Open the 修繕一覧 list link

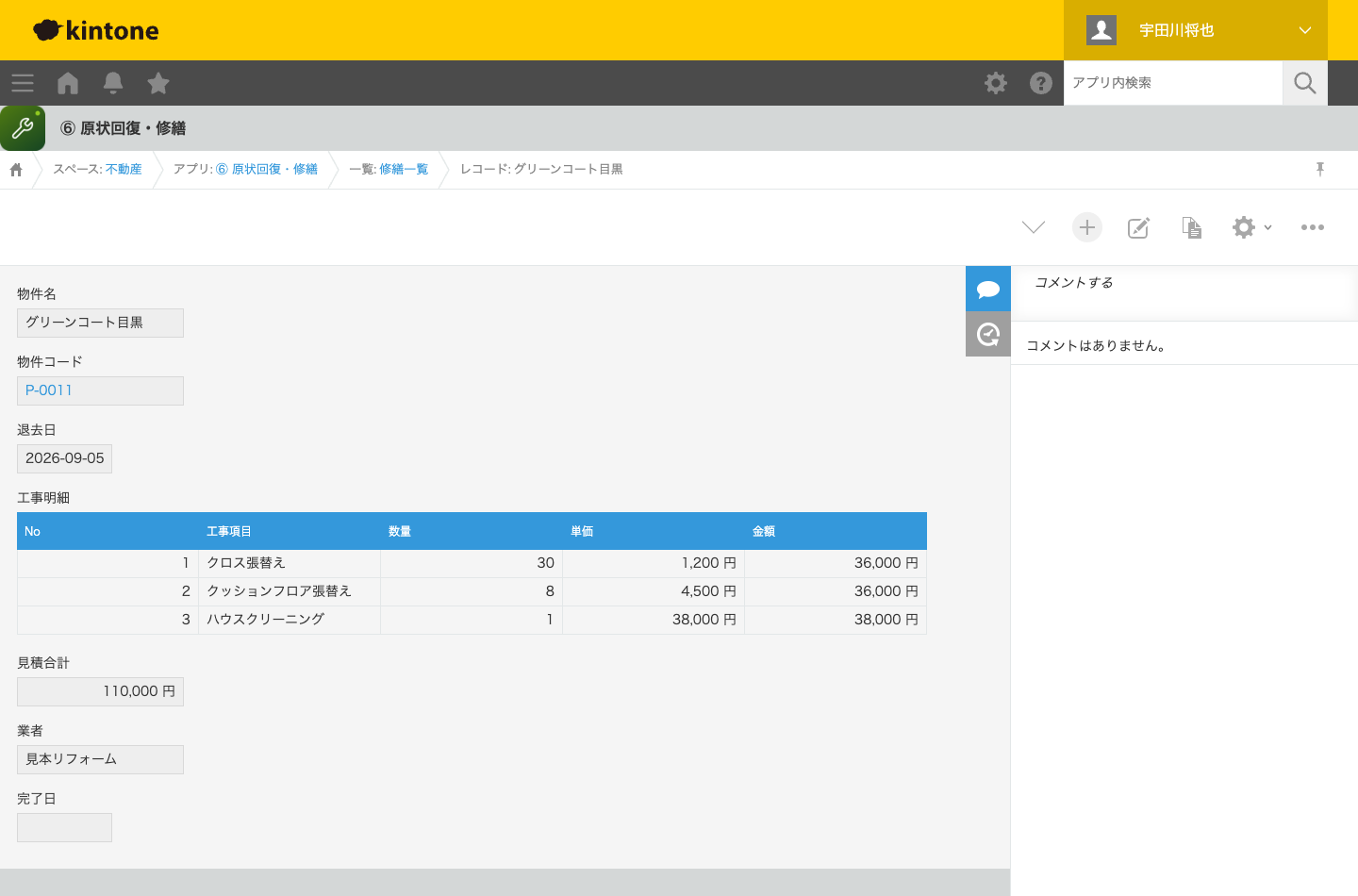point(404,169)
